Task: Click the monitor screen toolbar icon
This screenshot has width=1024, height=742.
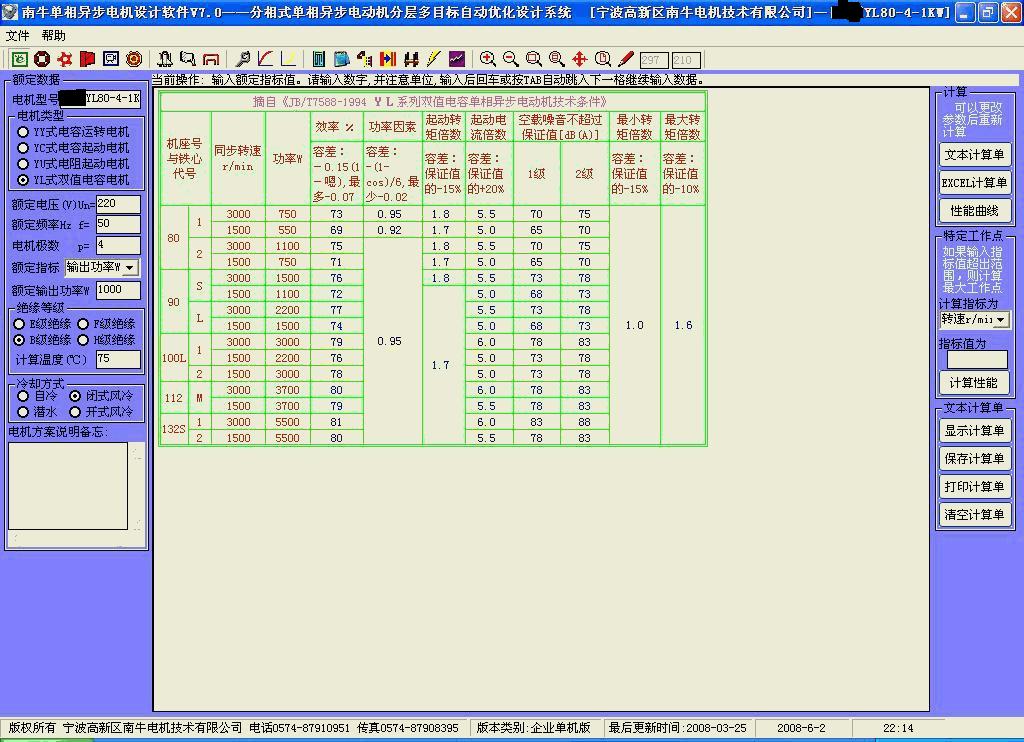Action: tap(111, 59)
